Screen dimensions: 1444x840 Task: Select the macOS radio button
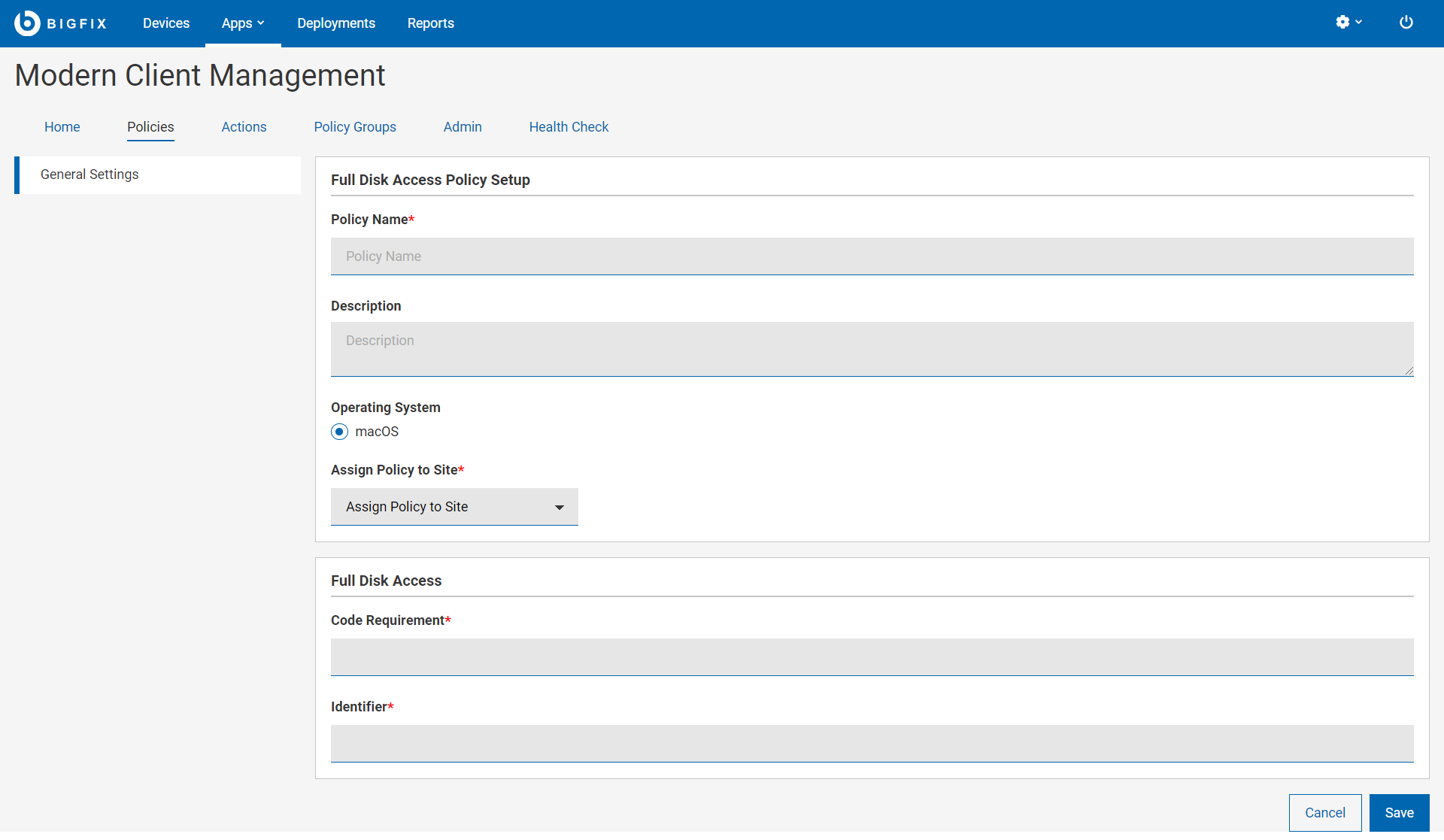339,432
